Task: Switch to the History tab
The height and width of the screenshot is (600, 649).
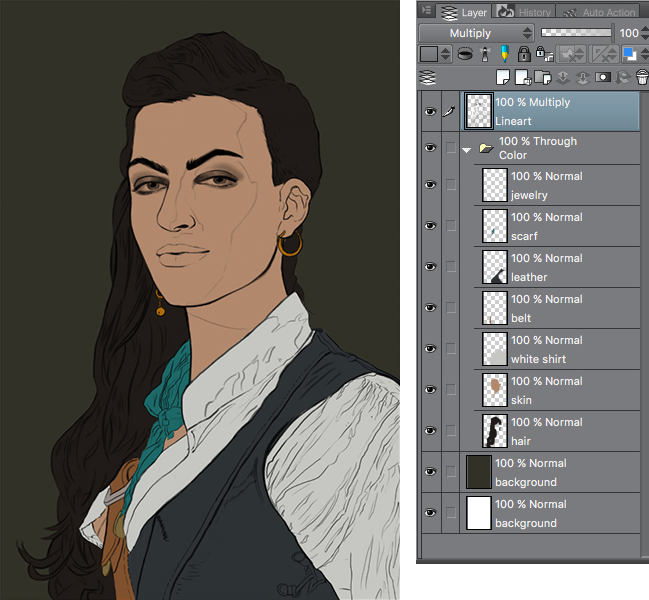Action: (x=525, y=11)
